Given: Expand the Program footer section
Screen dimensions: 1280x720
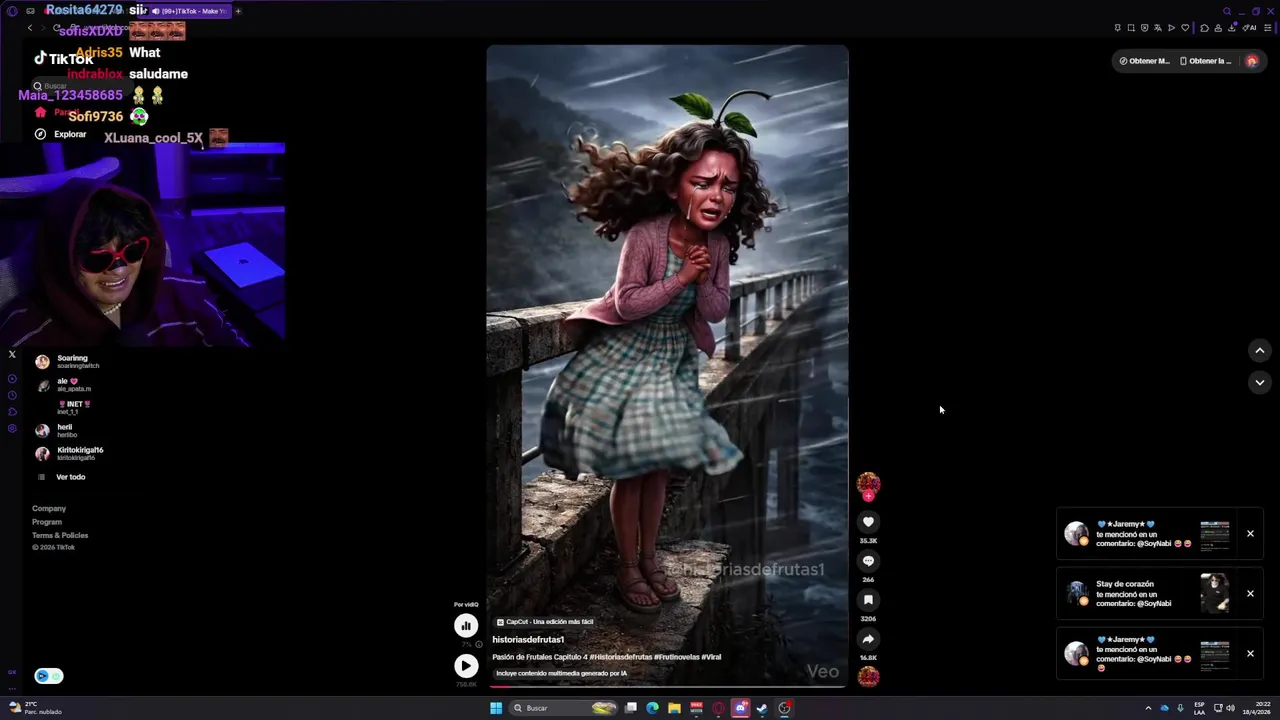Looking at the screenshot, I should pos(47,522).
